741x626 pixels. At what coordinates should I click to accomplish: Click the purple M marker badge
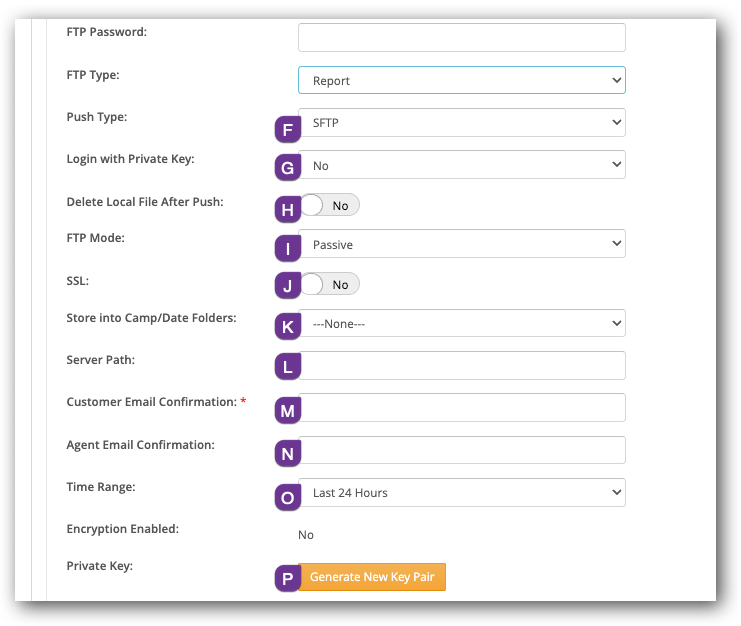pyautogui.click(x=287, y=411)
